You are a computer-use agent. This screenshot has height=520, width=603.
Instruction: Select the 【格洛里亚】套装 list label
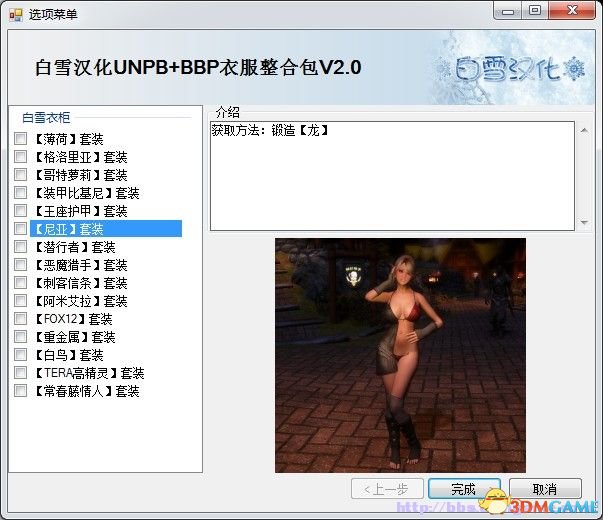coord(81,157)
